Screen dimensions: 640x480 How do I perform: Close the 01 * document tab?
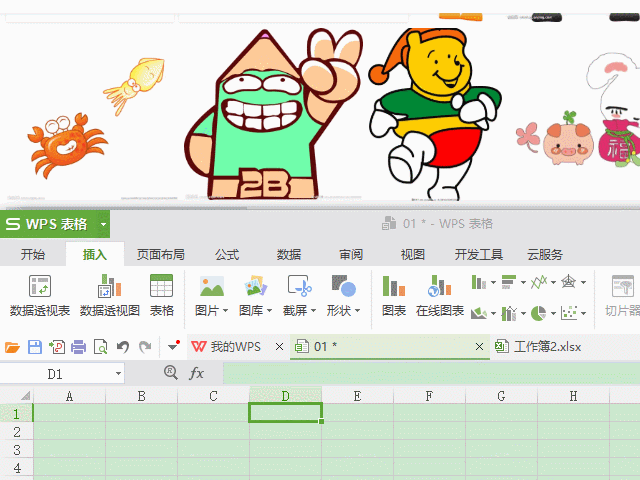tap(479, 347)
